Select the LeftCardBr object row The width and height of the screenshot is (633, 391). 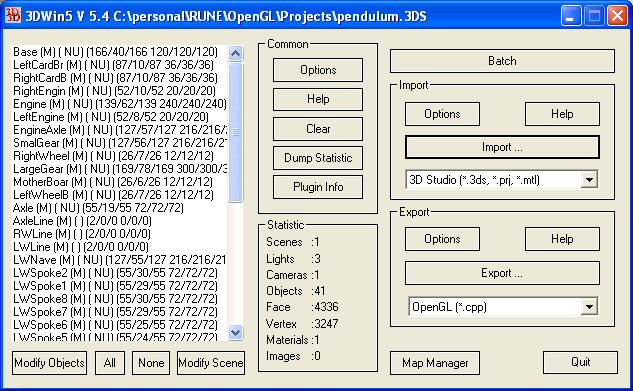coord(119,65)
